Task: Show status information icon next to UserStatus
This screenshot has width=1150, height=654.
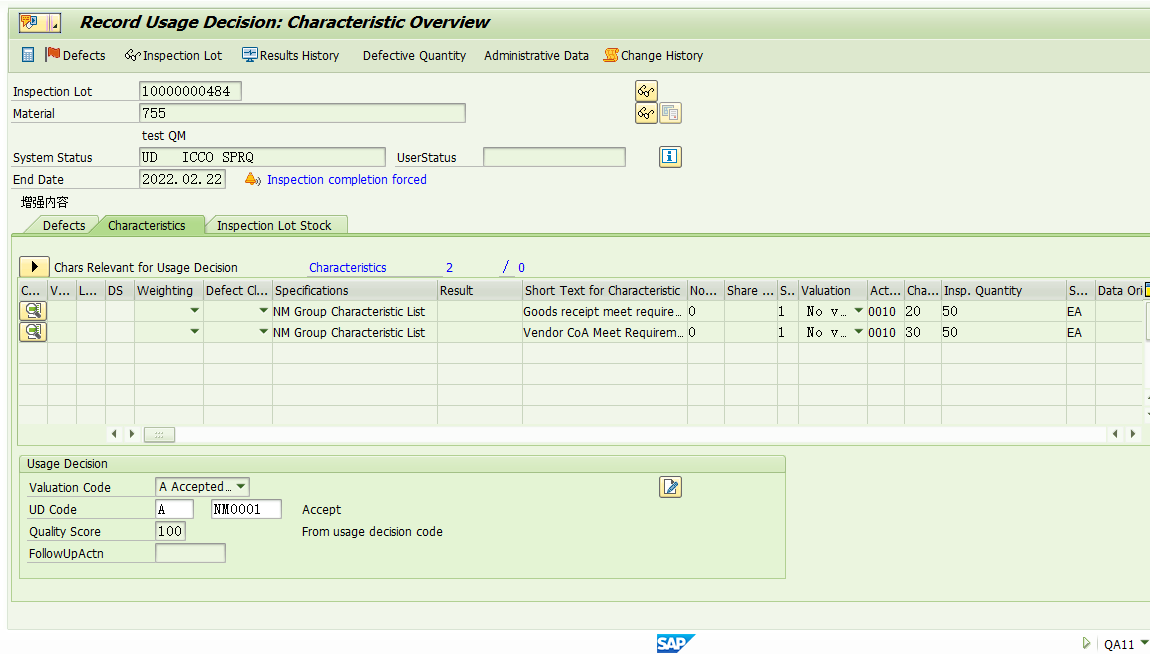Action: (670, 156)
